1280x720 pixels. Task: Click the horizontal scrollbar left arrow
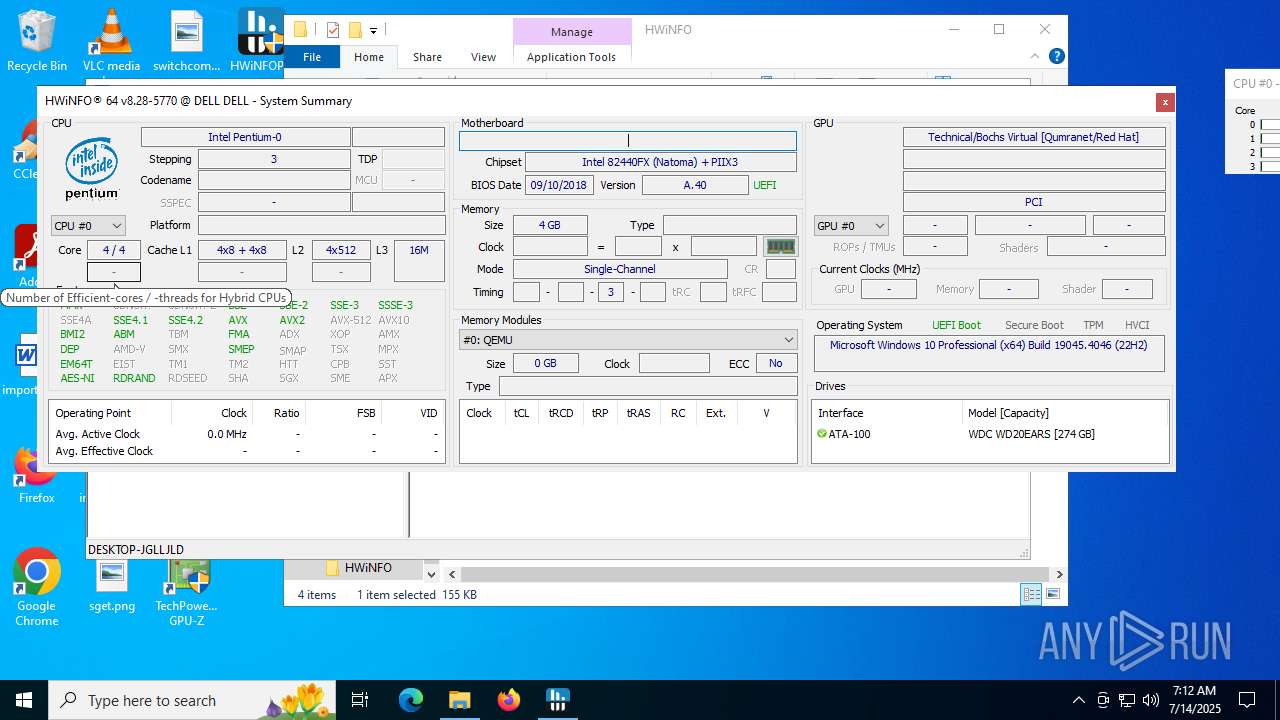(452, 574)
